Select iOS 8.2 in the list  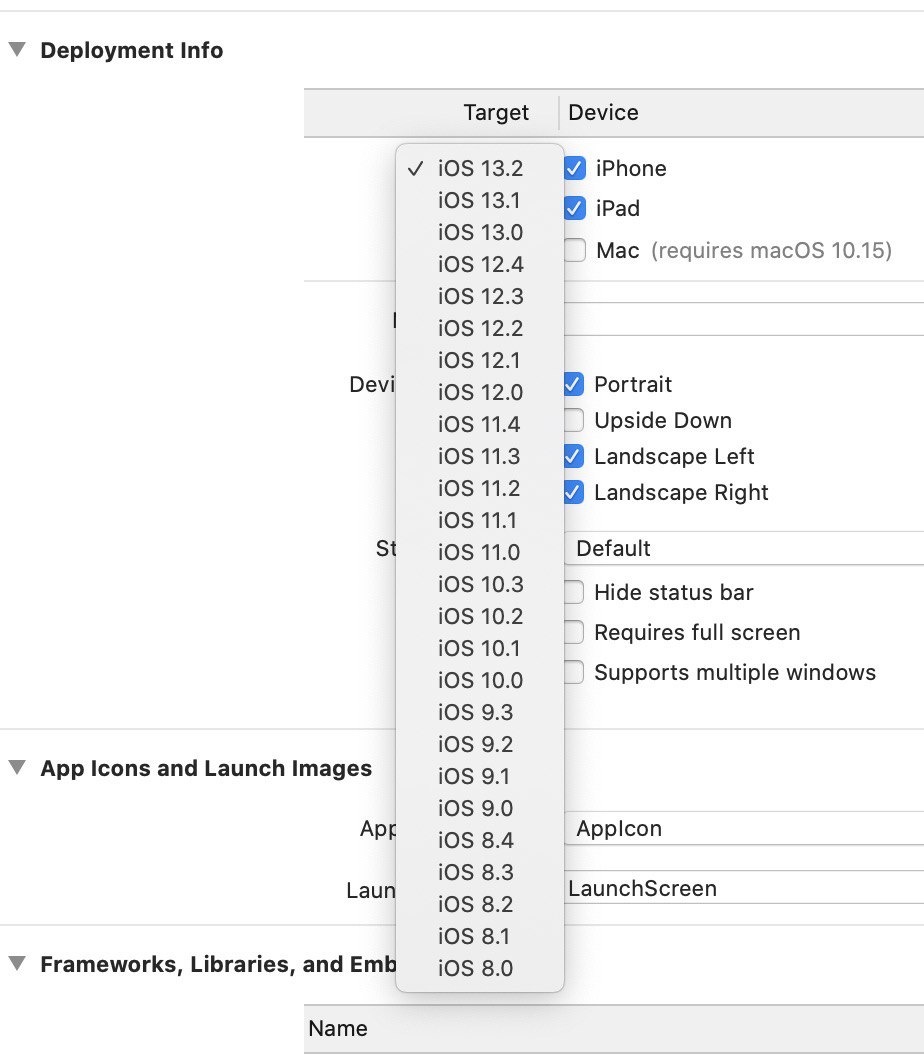tap(480, 904)
